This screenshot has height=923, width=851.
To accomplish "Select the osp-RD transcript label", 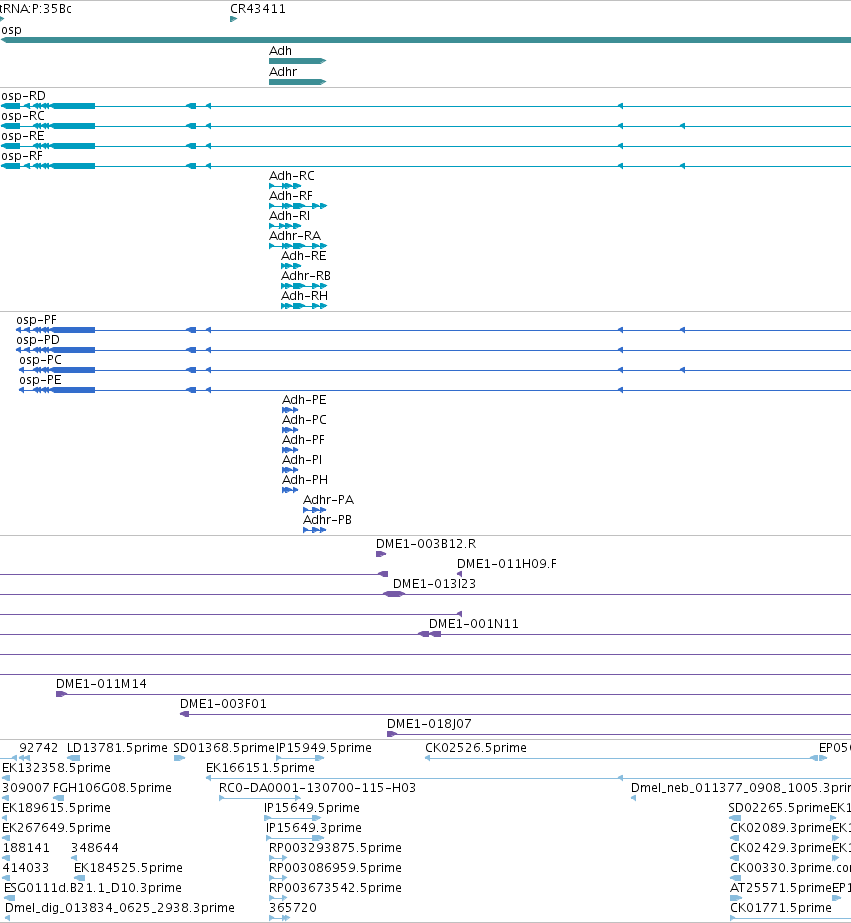I will [x=24, y=96].
